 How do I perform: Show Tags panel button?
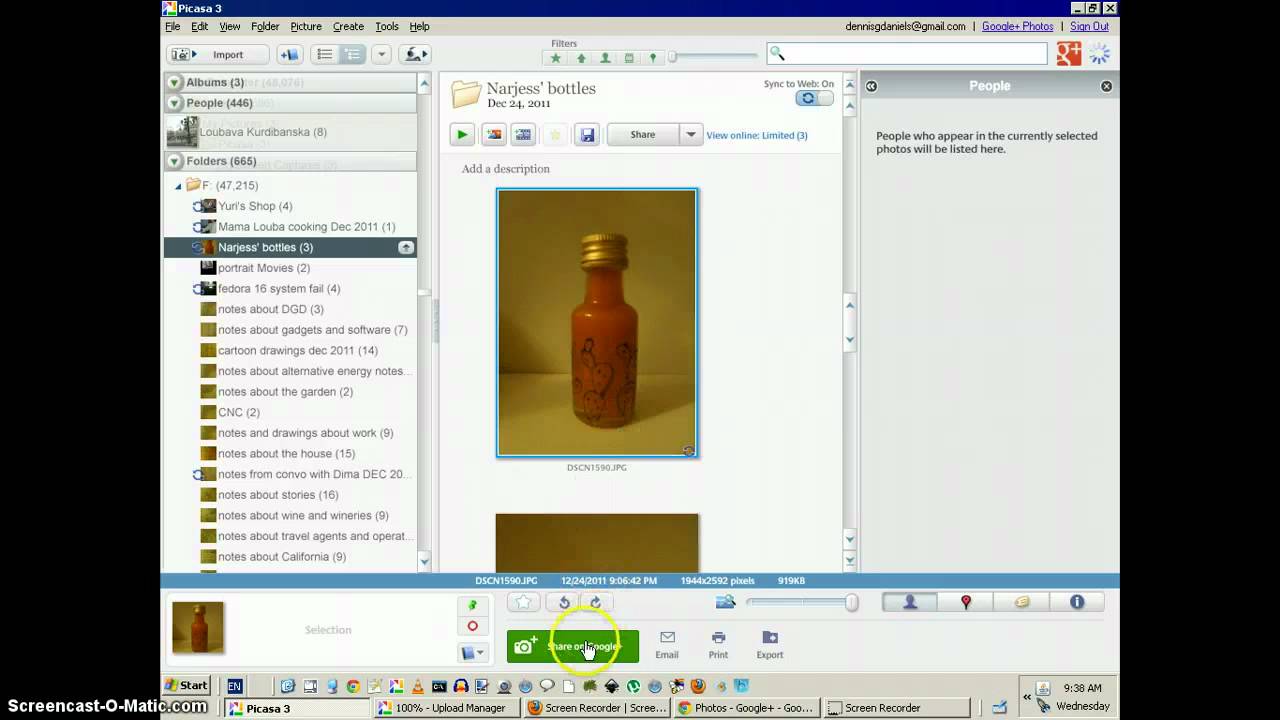(x=1021, y=602)
